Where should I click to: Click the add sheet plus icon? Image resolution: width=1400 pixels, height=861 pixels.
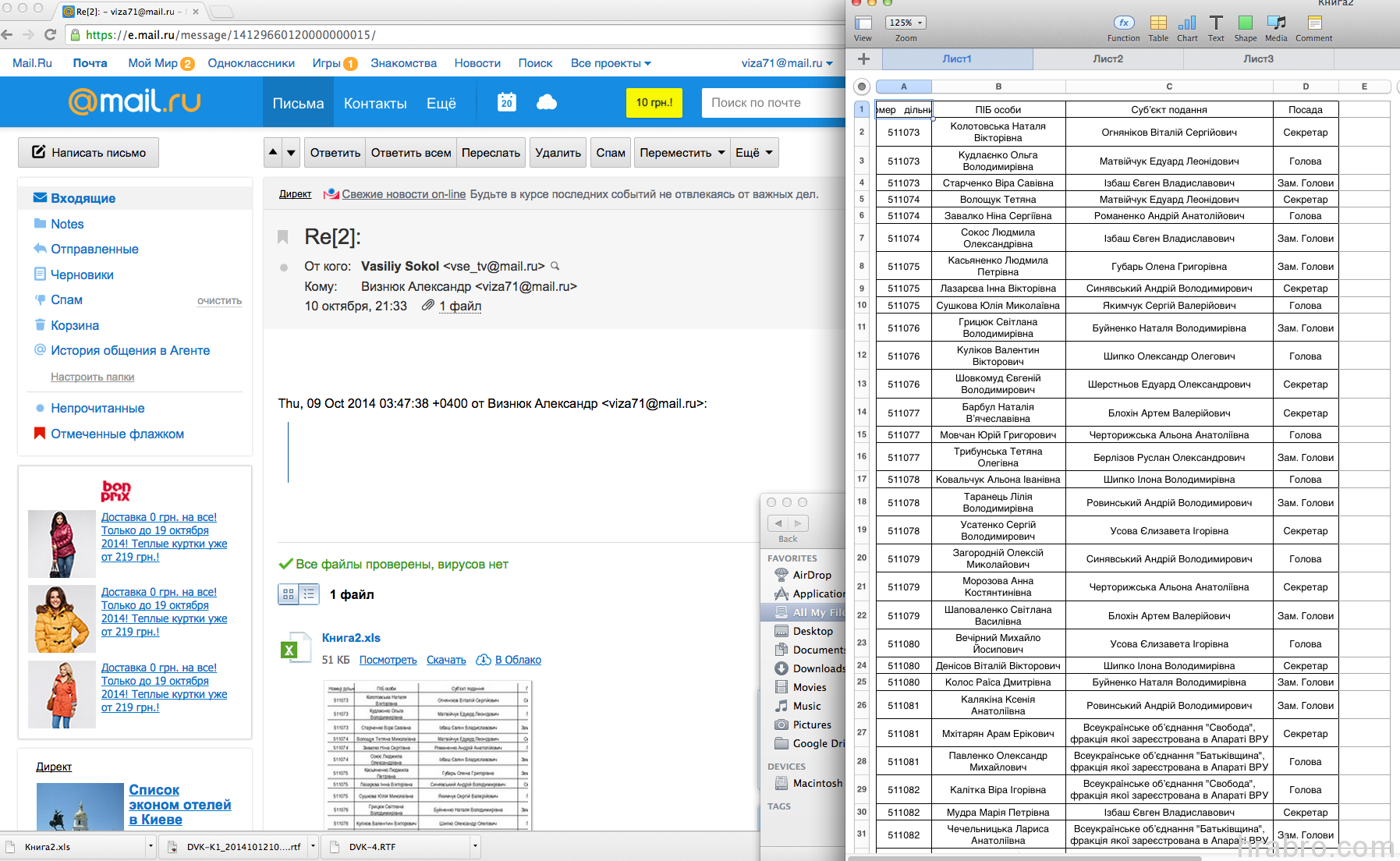tap(863, 59)
